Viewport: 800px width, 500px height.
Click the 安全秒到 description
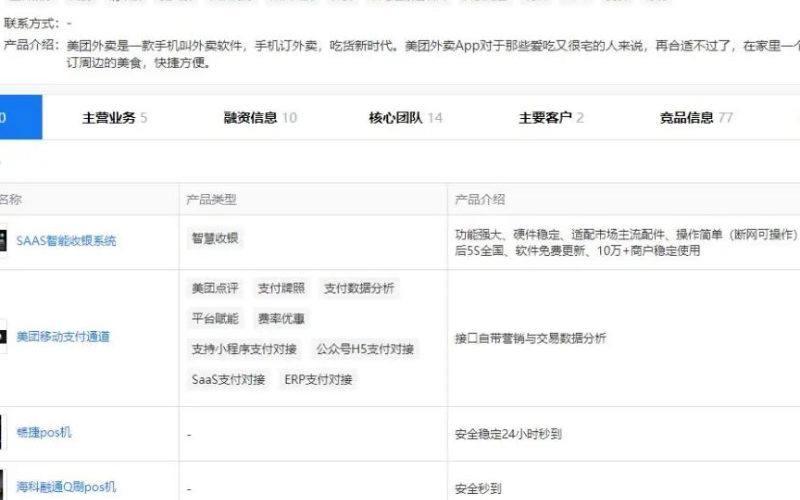pyautogui.click(x=478, y=489)
